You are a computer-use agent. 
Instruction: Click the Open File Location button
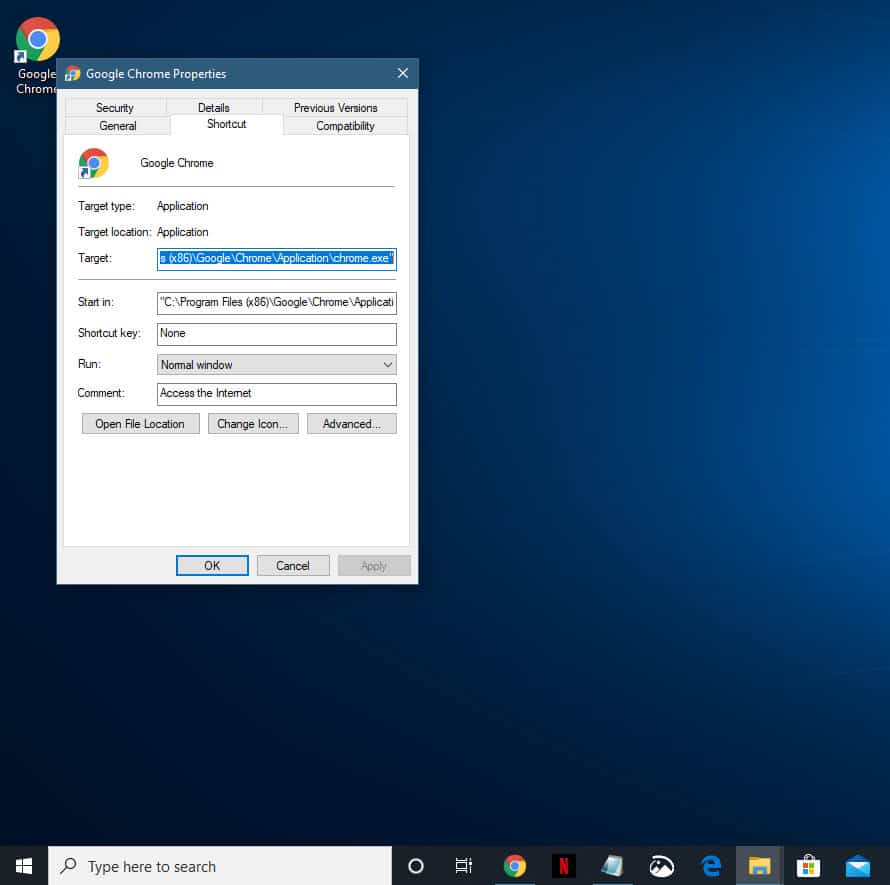click(x=140, y=424)
